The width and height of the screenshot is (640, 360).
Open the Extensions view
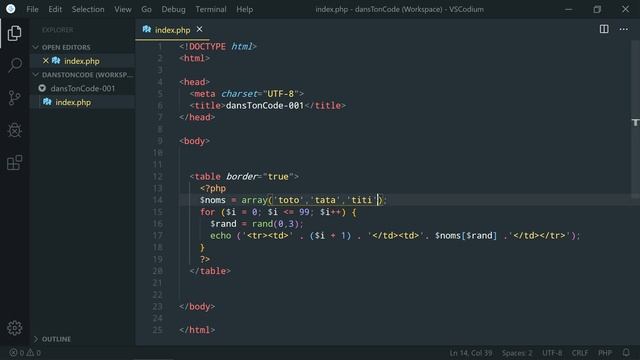click(x=15, y=162)
